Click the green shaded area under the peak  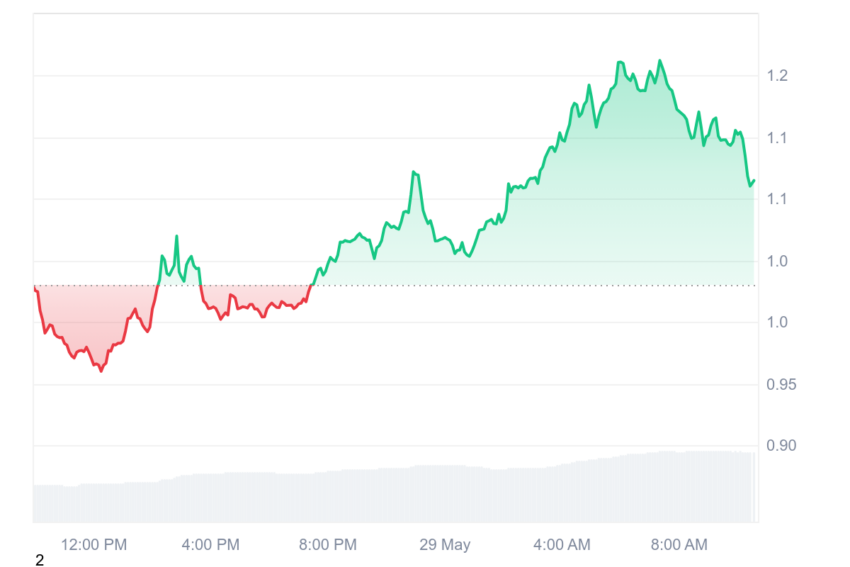click(x=640, y=190)
